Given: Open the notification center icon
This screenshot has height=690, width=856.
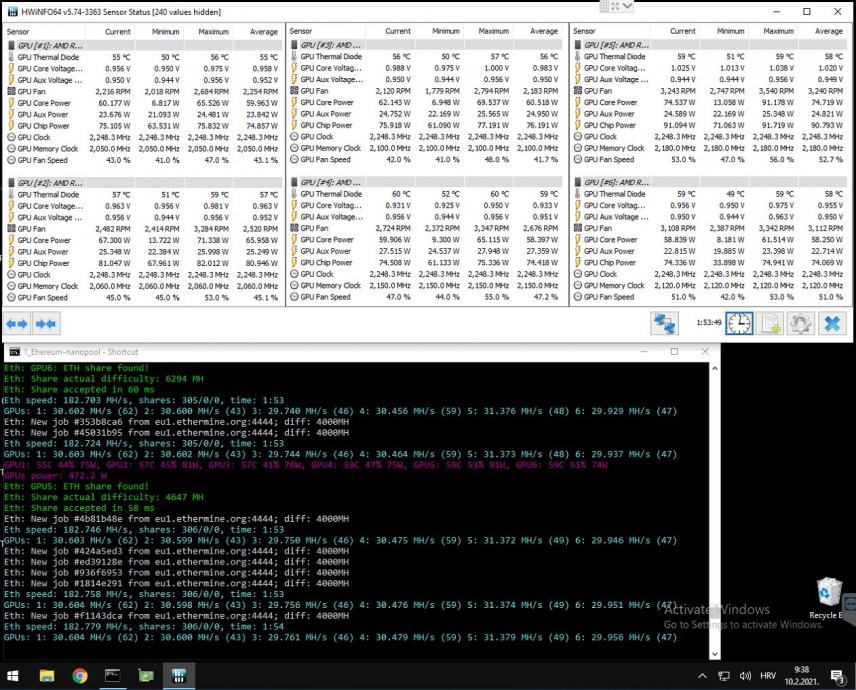Looking at the screenshot, I should tap(837, 676).
